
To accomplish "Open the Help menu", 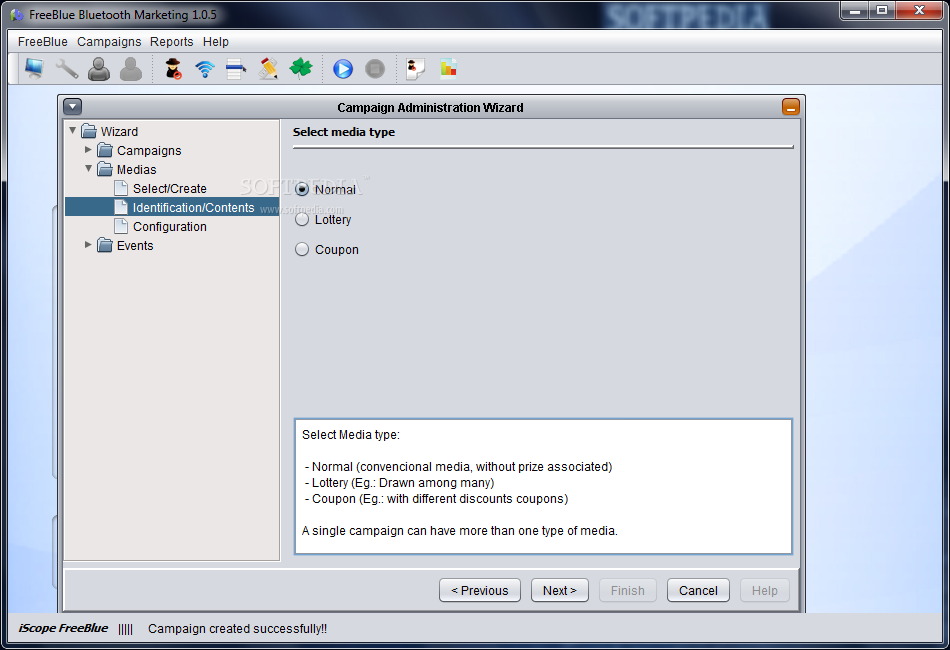I will (x=216, y=42).
